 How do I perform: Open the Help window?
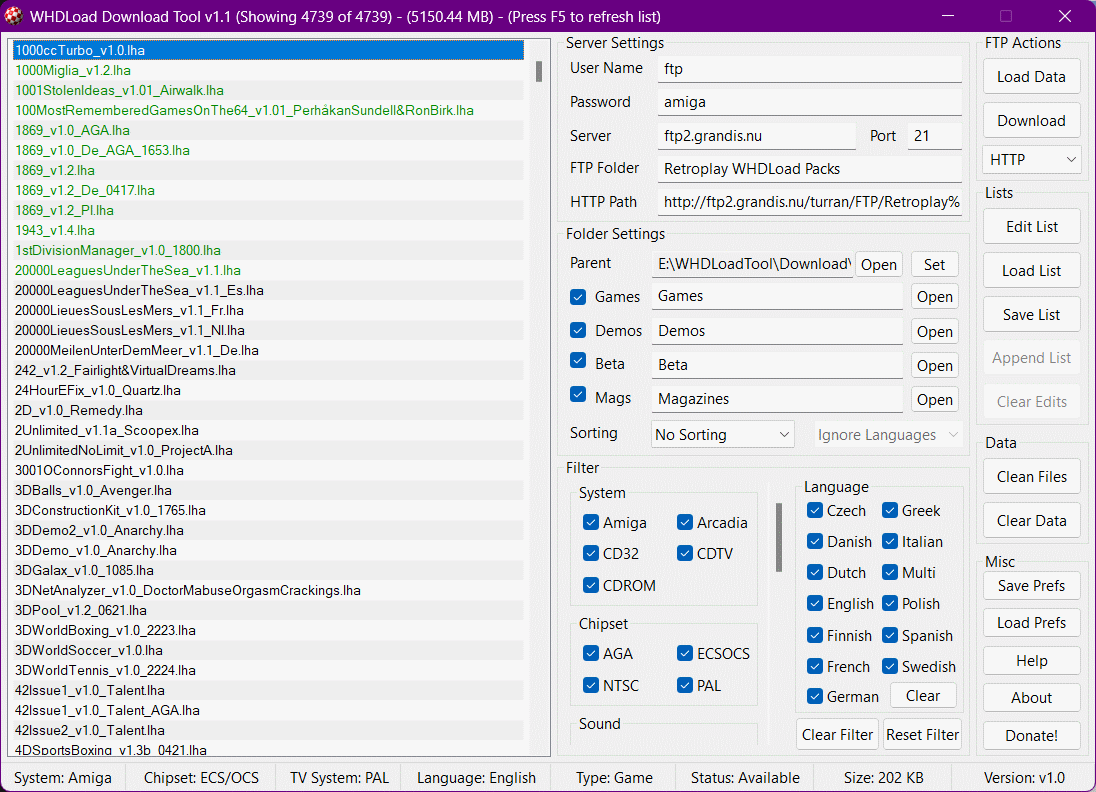[x=1031, y=660]
